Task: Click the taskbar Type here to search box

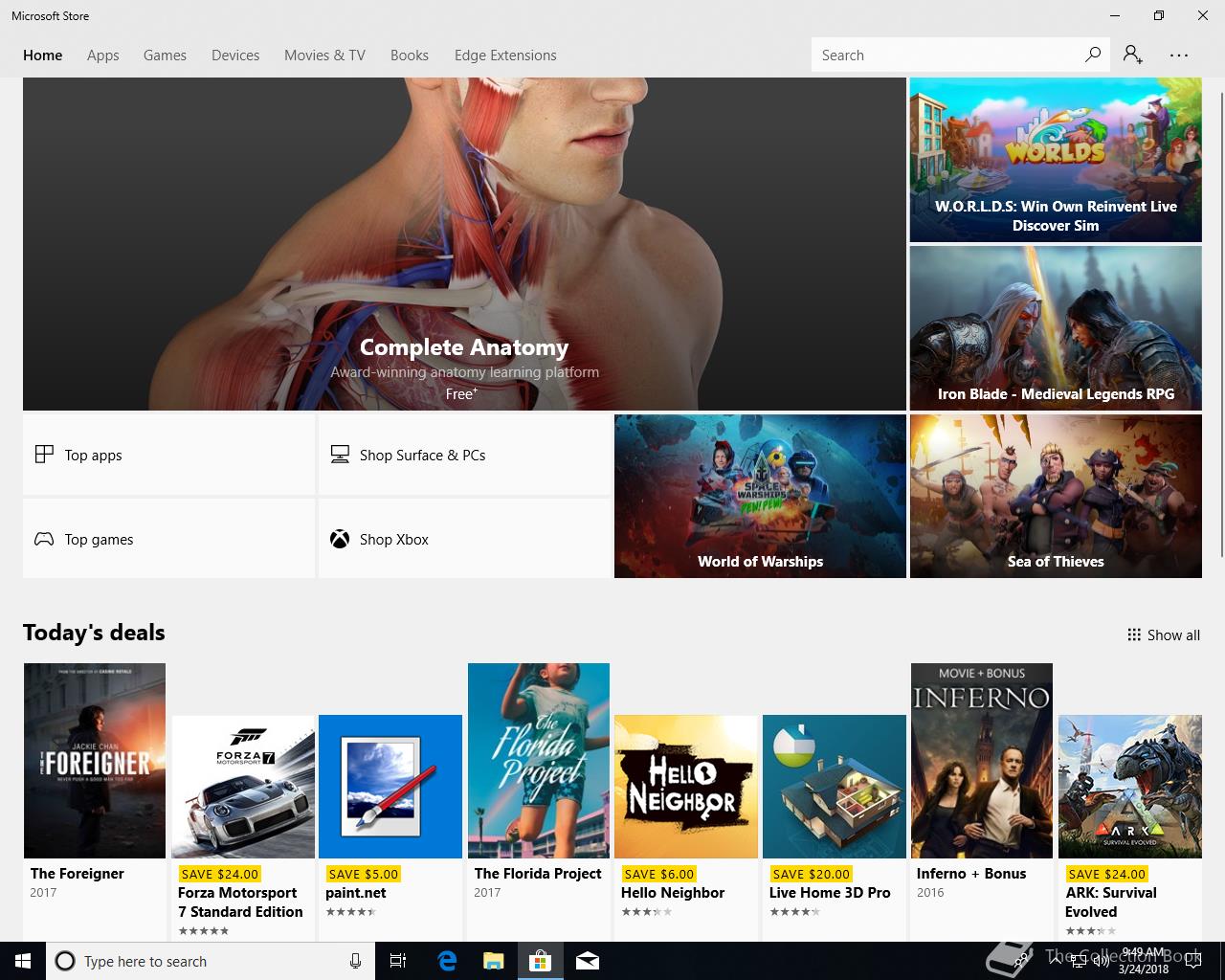Action: (209, 961)
